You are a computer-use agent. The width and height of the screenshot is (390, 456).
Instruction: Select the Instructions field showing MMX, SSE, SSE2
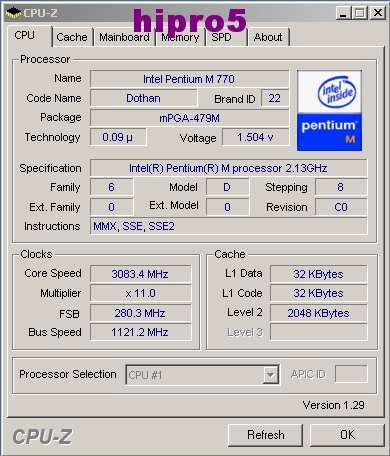click(x=229, y=226)
